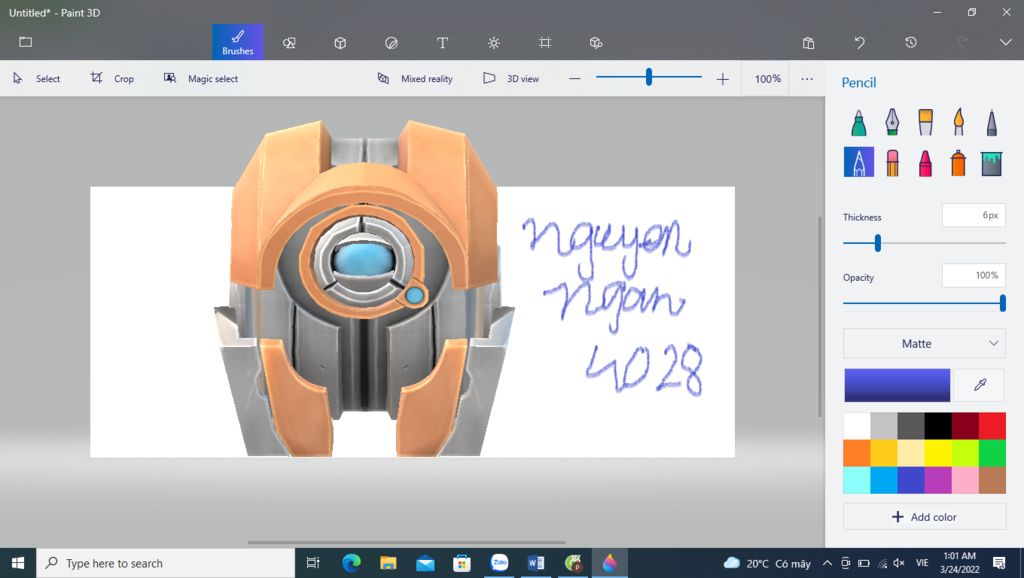This screenshot has height=578, width=1024.
Task: Click the Thickness slider handle
Action: click(x=878, y=243)
